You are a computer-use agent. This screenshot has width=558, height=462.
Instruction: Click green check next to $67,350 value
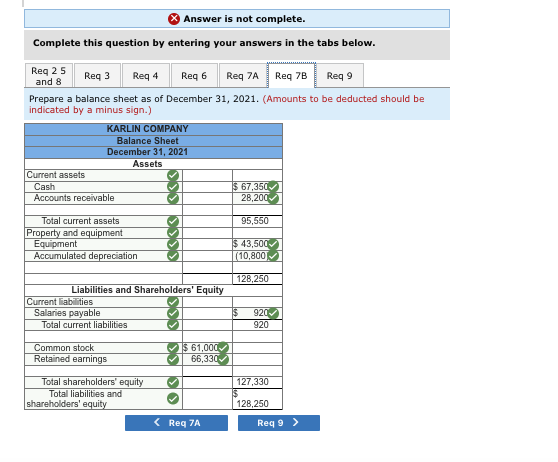point(273,187)
